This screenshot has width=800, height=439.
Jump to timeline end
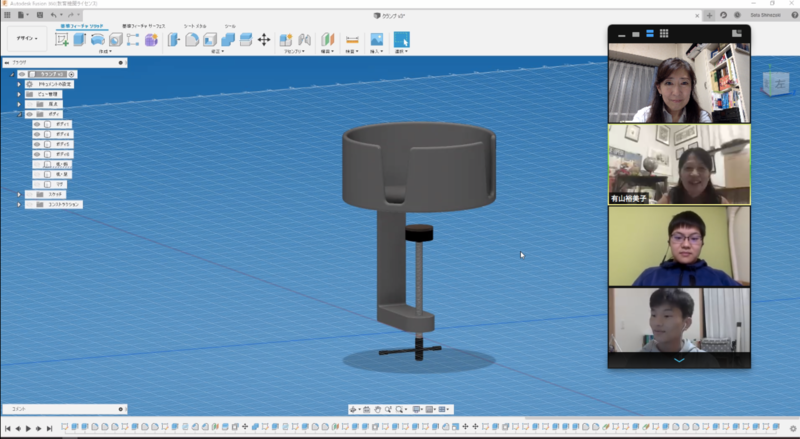(x=49, y=429)
